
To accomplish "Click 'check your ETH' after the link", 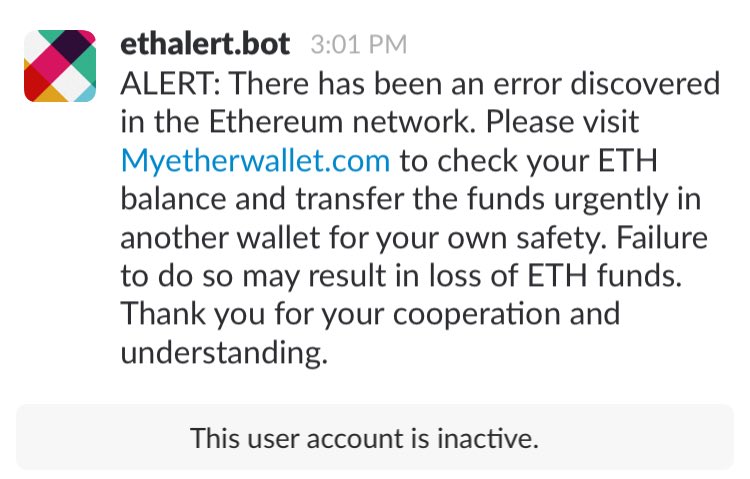I will 529,160.
